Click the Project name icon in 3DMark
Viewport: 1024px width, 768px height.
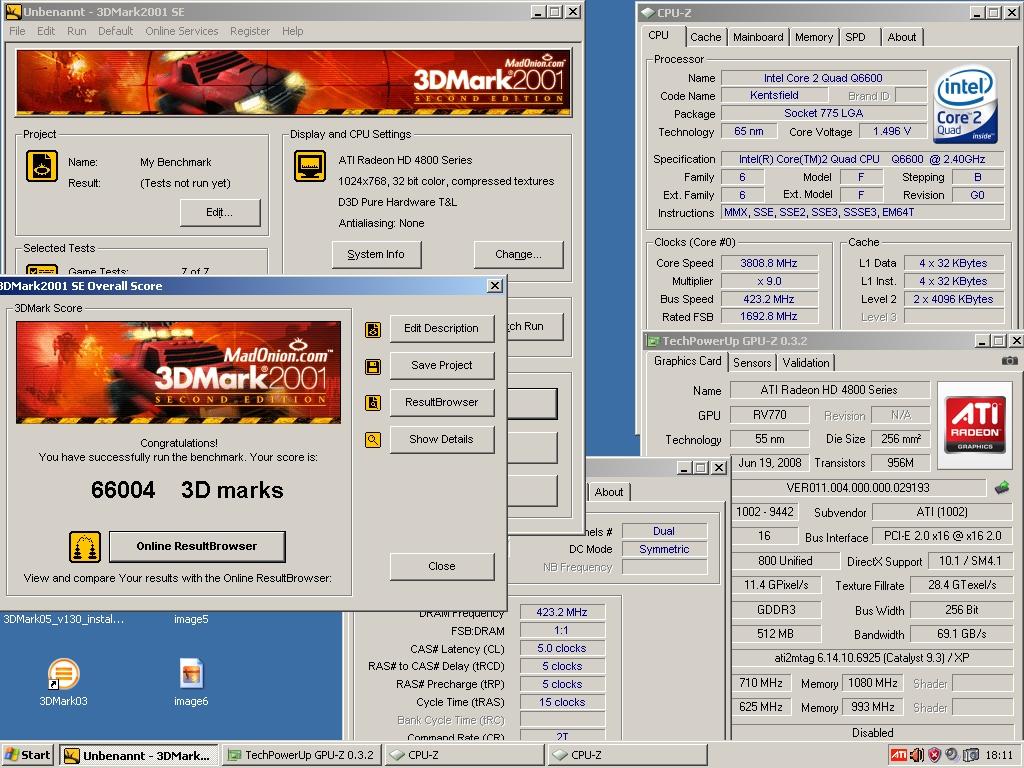(42, 166)
